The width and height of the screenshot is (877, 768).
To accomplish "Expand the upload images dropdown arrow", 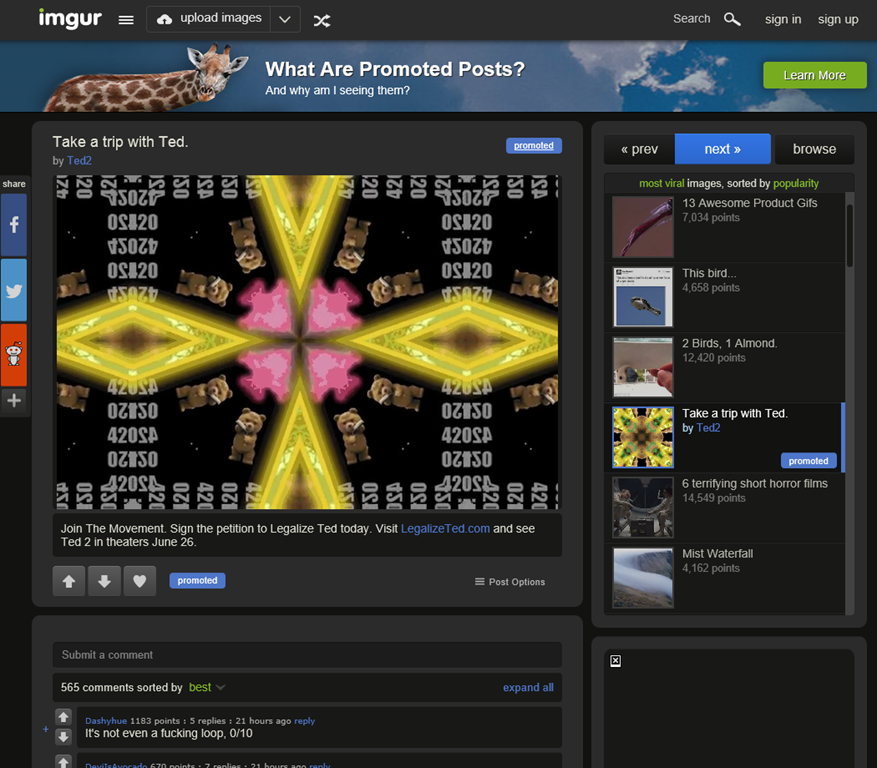I will point(285,20).
